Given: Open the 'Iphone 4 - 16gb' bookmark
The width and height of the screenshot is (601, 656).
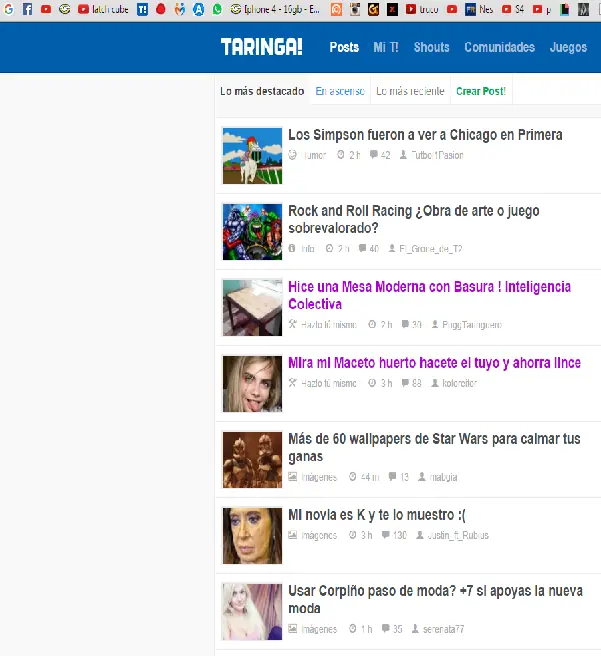Looking at the screenshot, I should [x=275, y=9].
